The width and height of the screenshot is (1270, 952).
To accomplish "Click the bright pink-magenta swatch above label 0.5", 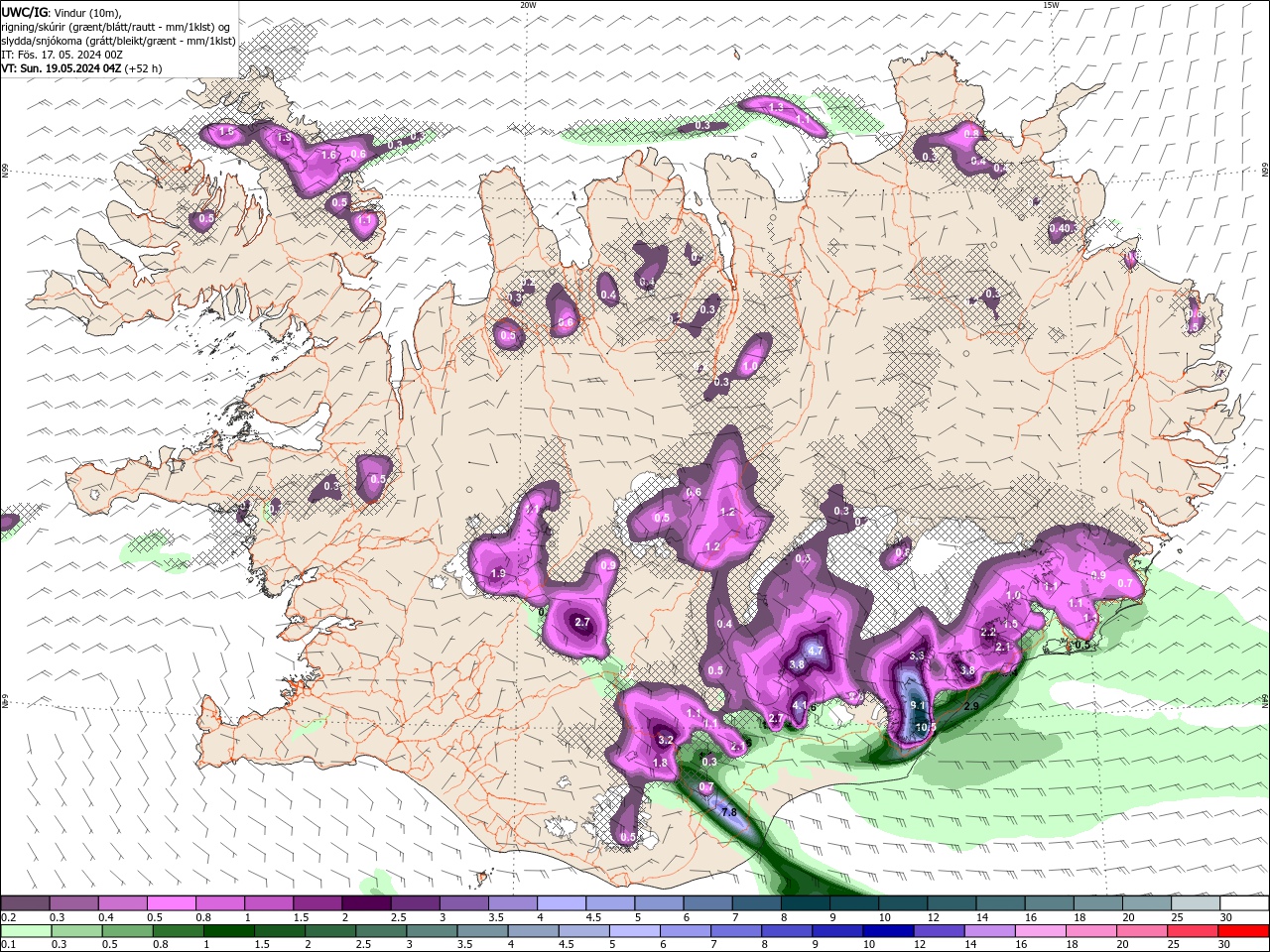I will [171, 903].
